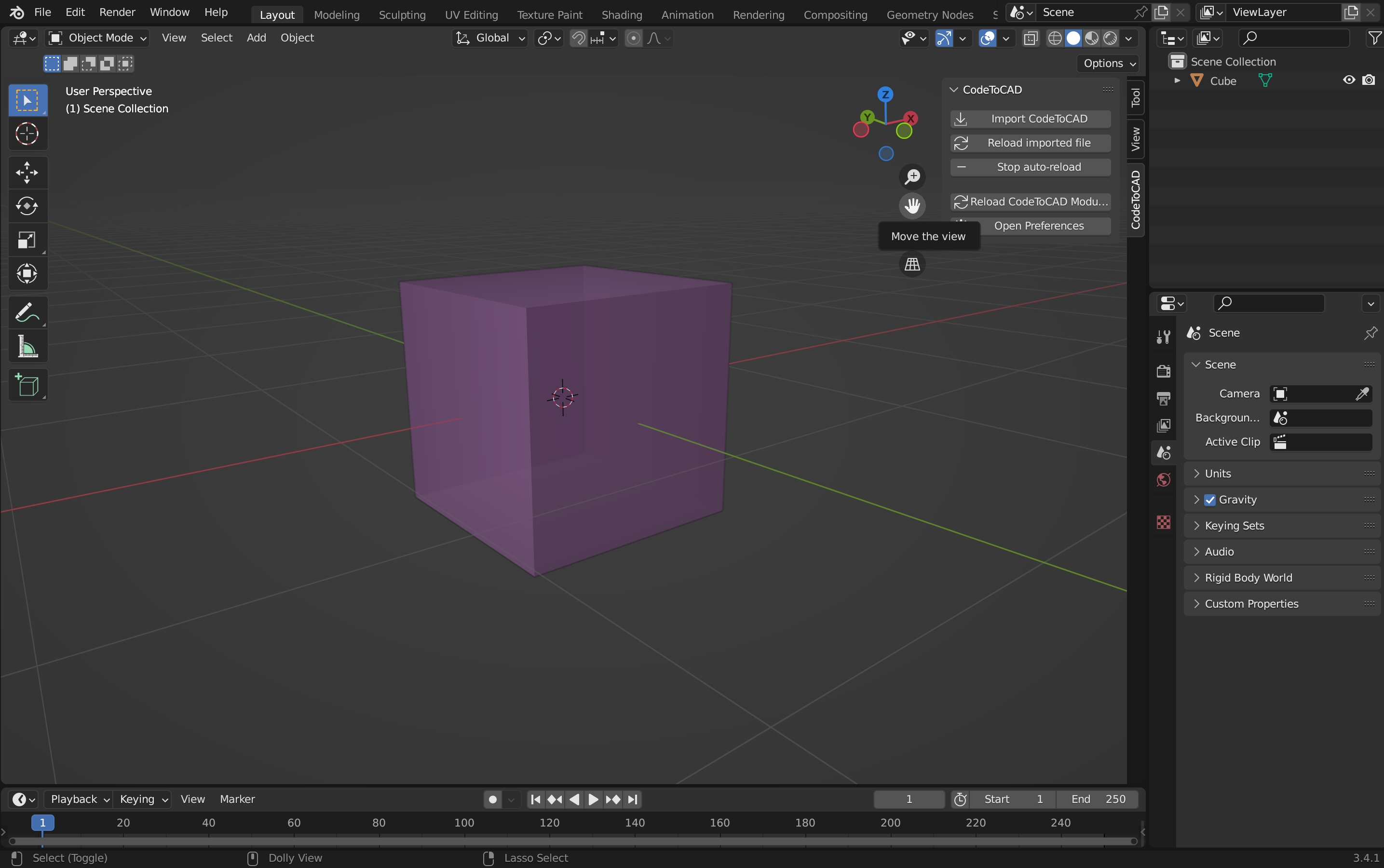Screen dimensions: 1384x868
Task: Toggle Cube render camera icon in outliner
Action: (x=1369, y=81)
